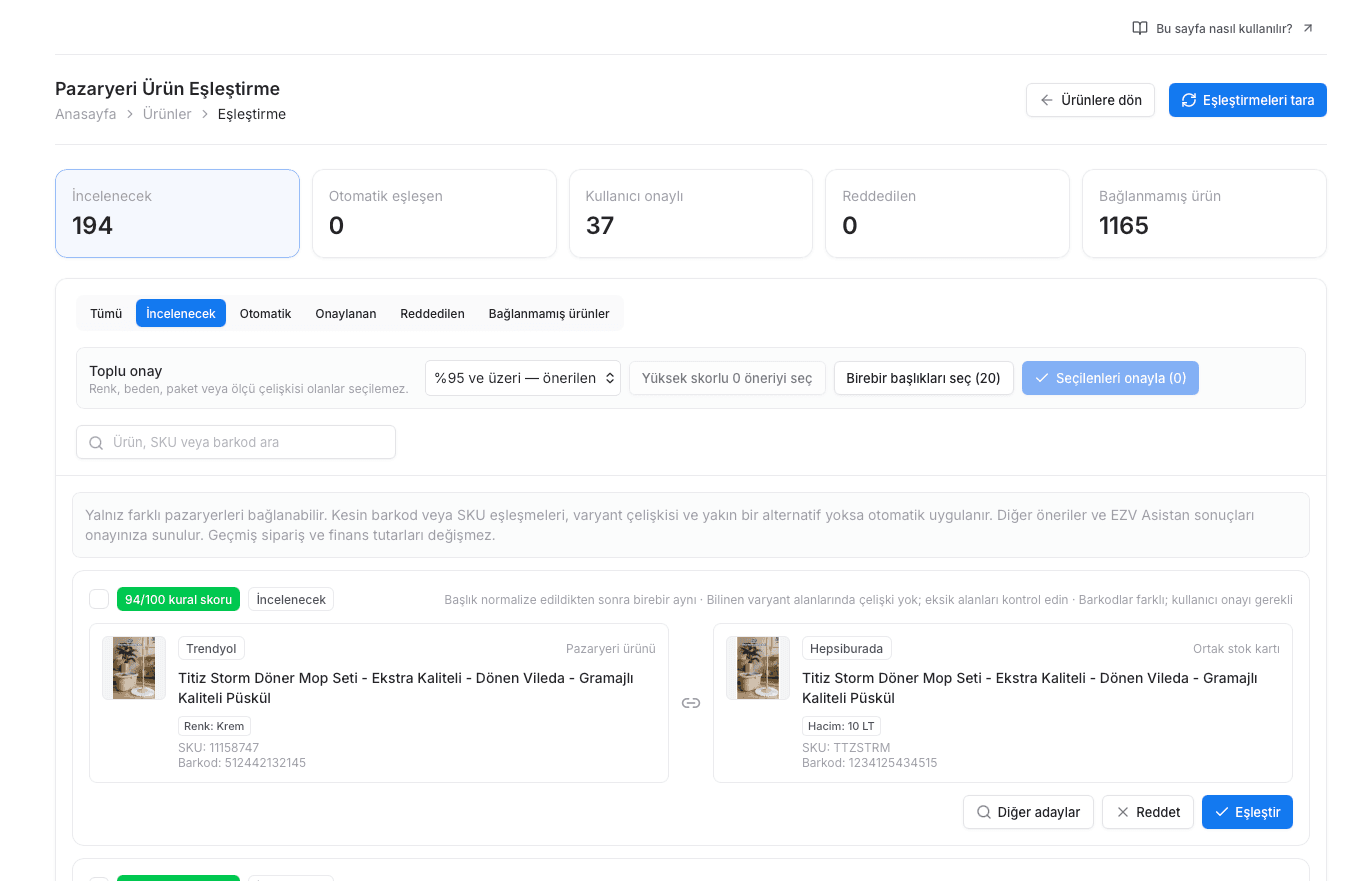Focus the Ürün, SKU veya barkod search field
Image resolution: width=1361 pixels, height=881 pixels.
236,442
